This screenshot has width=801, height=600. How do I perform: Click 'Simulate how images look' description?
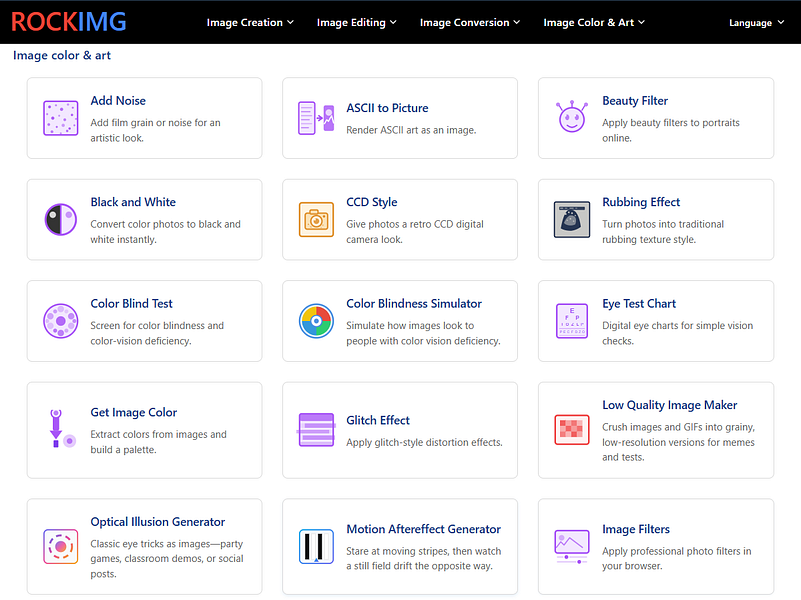[423, 333]
